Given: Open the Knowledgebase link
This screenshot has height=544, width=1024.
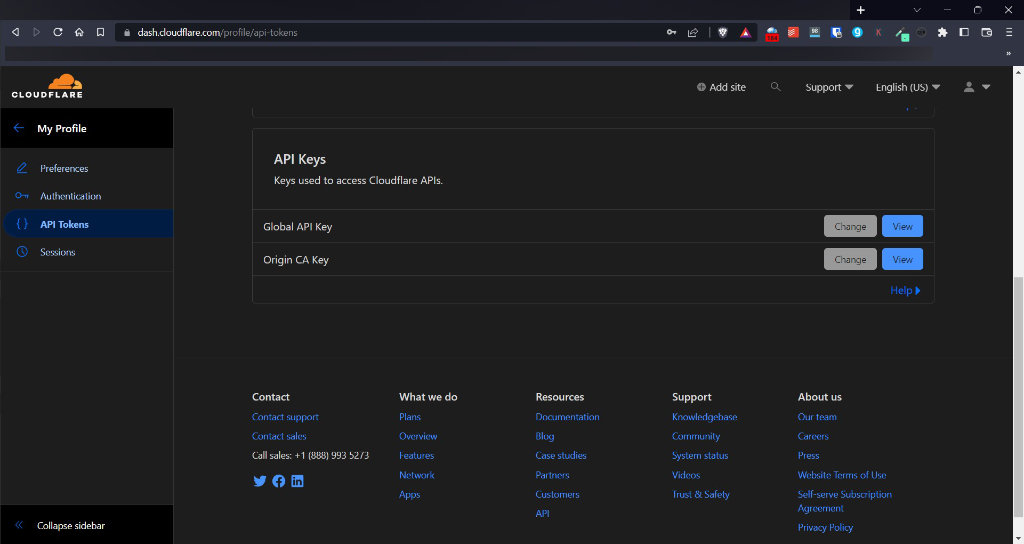Looking at the screenshot, I should tap(705, 417).
